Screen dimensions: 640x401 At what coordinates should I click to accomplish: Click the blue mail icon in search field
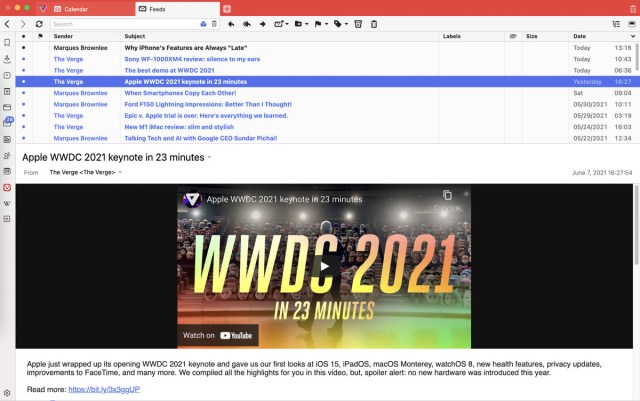click(x=203, y=24)
